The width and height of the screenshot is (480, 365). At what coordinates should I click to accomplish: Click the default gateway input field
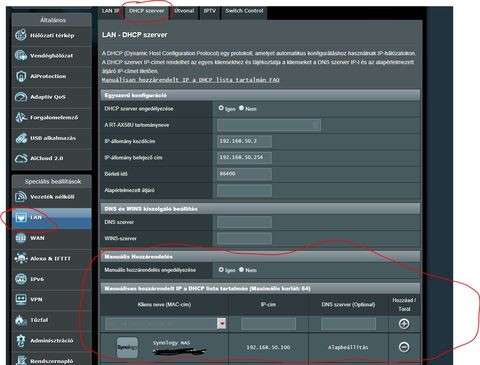[x=244, y=190]
